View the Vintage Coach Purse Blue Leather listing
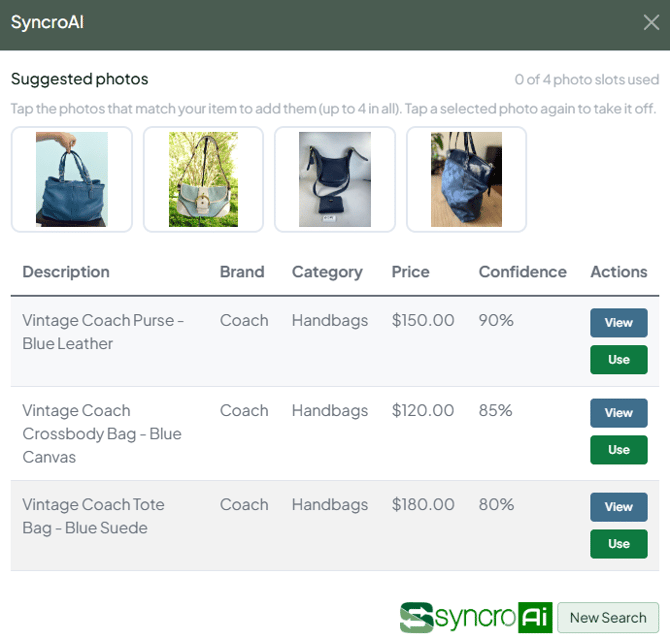This screenshot has height=640, width=670. [x=619, y=323]
